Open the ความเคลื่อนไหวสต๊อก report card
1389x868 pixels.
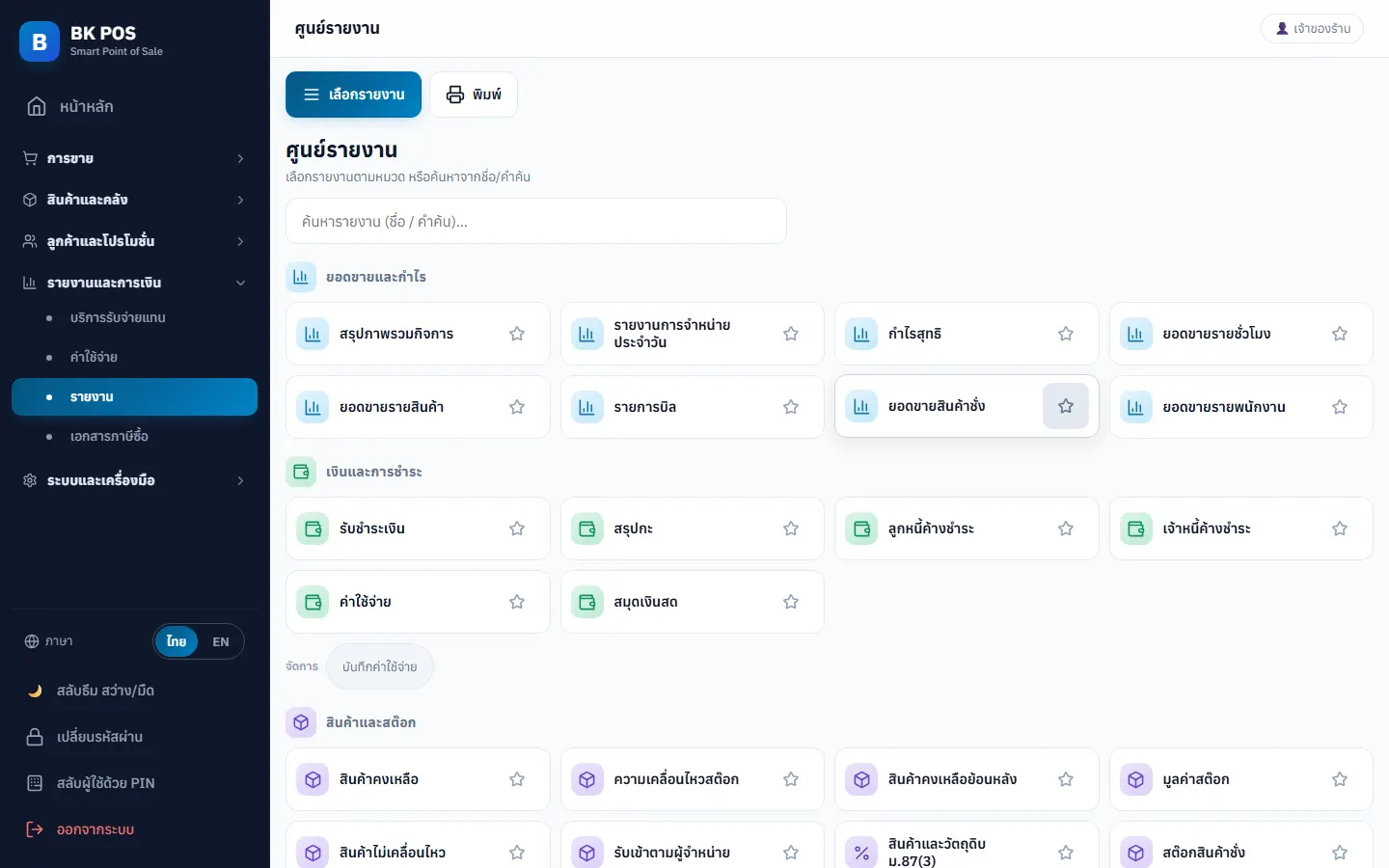(693, 779)
